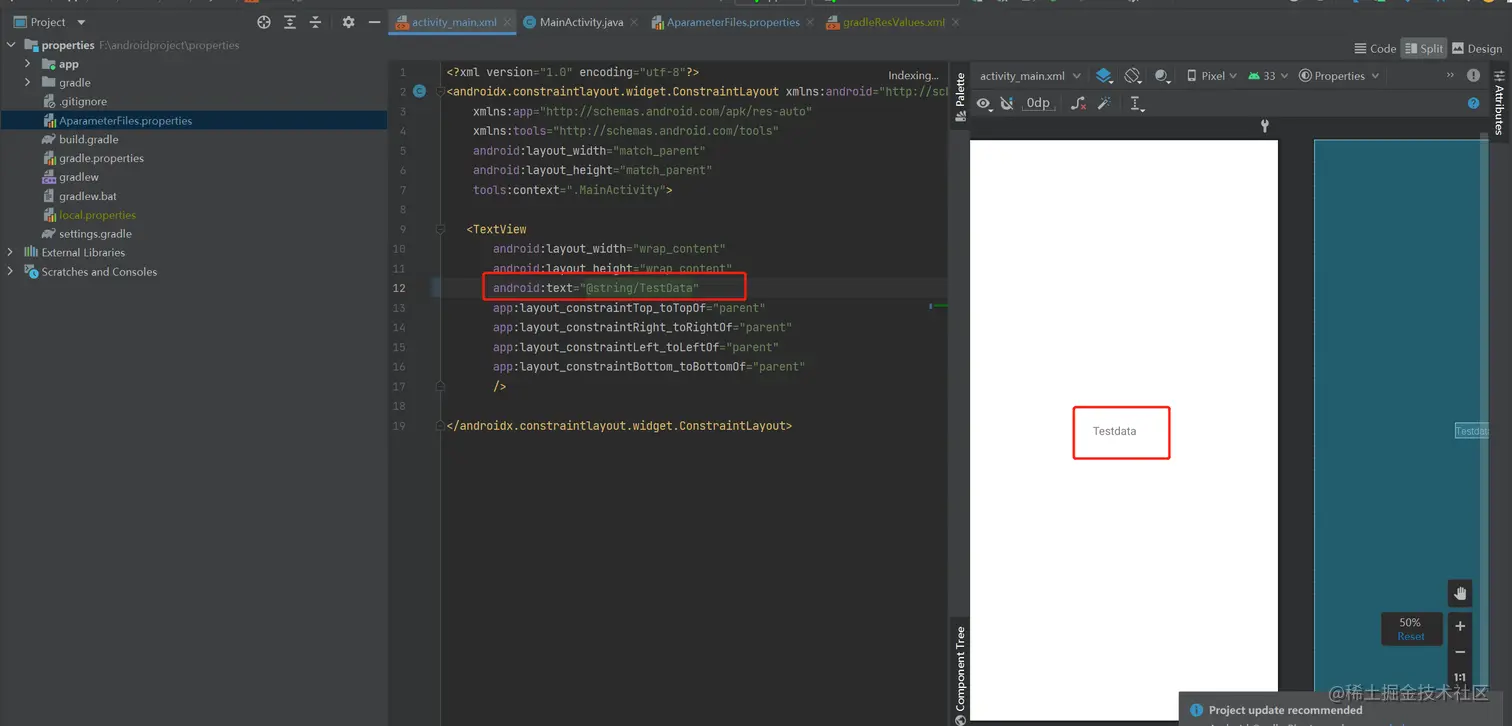Open Pixel device preview dropdown
Screen dimensions: 1512x726
click(1211, 75)
